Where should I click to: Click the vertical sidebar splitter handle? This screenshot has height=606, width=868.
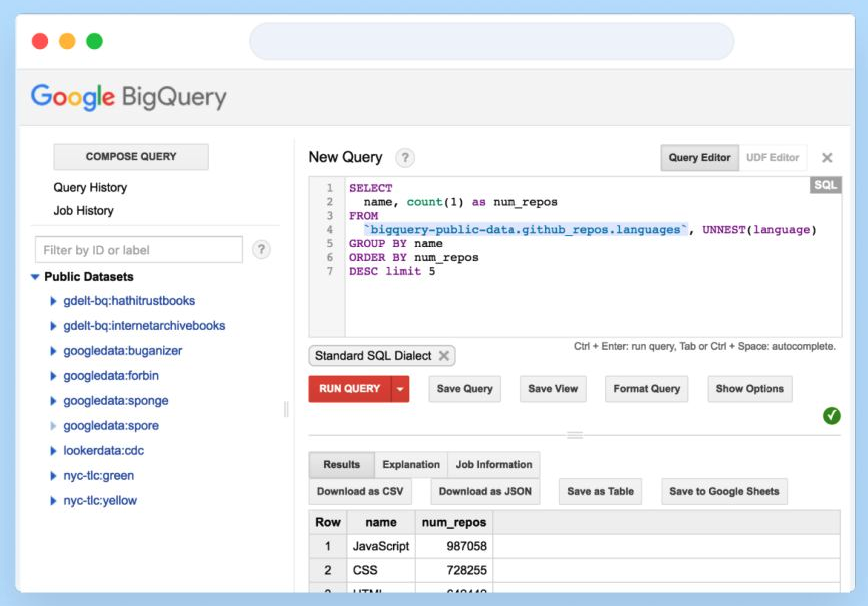(286, 409)
